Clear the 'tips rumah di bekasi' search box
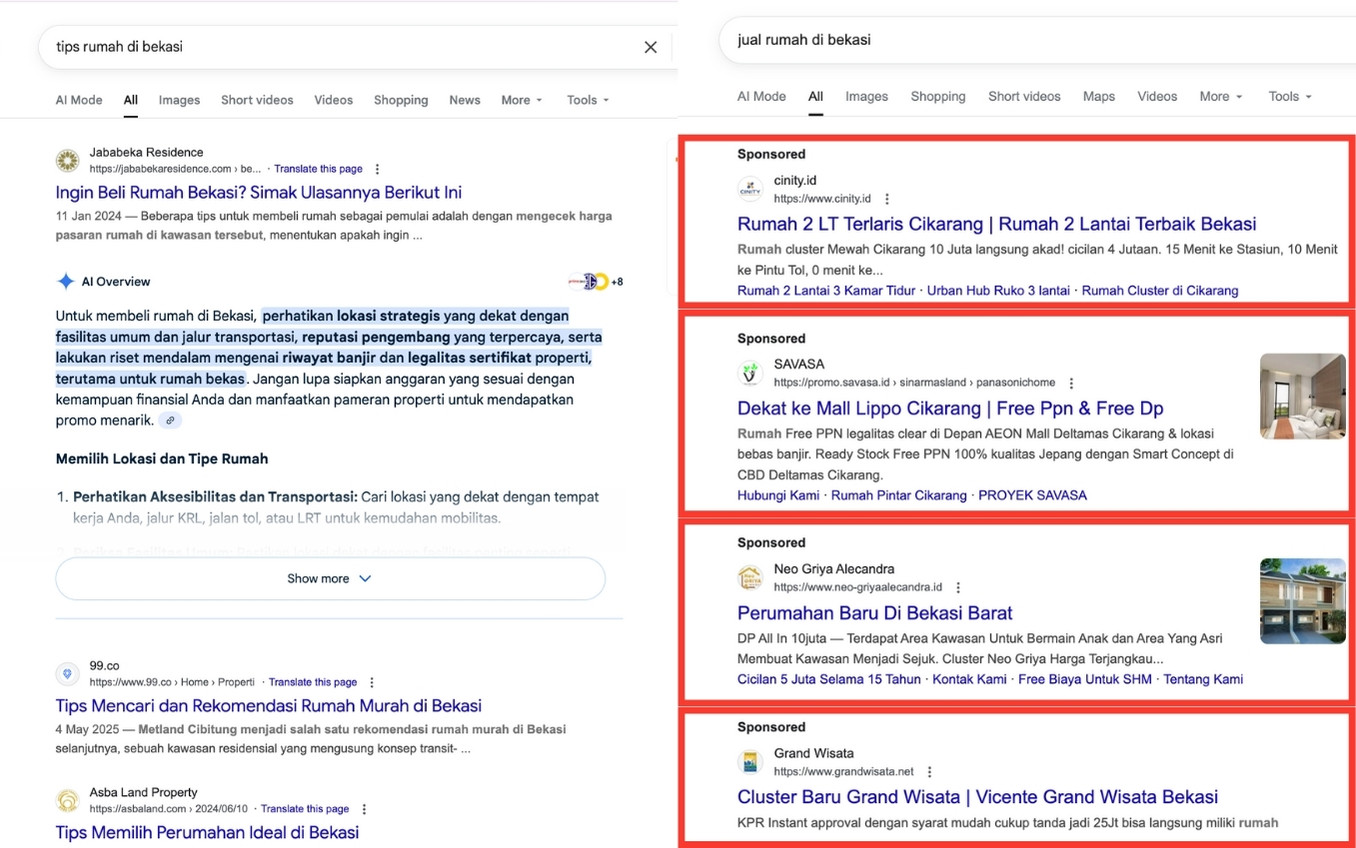 (650, 47)
